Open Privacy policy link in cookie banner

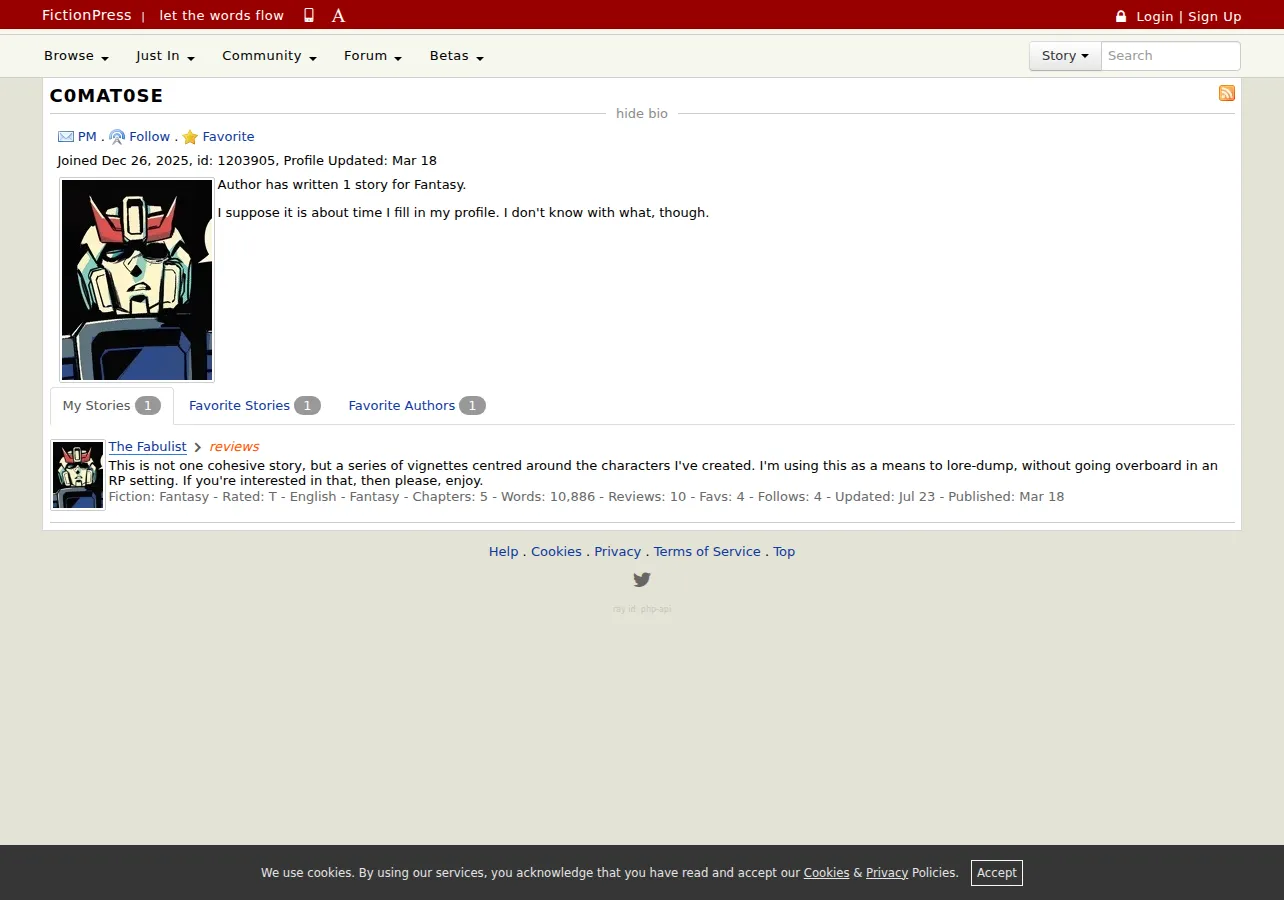point(887,873)
